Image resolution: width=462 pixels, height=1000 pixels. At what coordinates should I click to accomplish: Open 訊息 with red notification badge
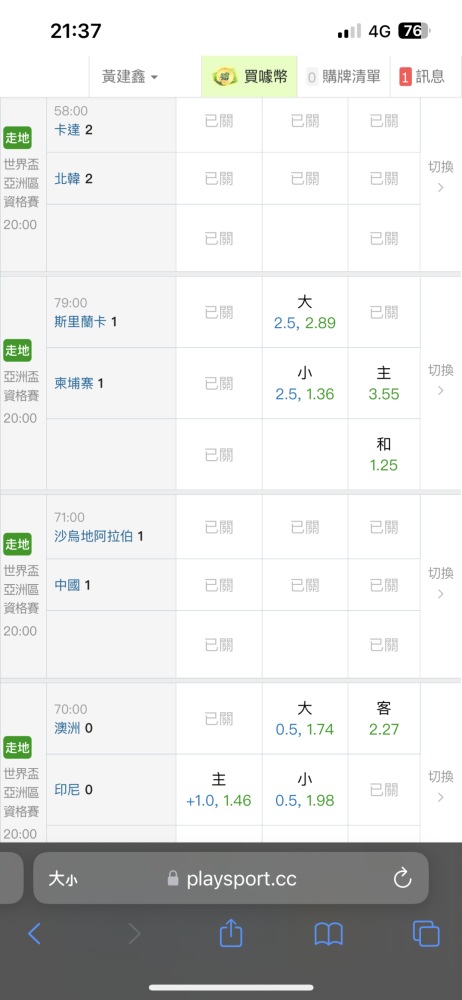click(x=422, y=77)
